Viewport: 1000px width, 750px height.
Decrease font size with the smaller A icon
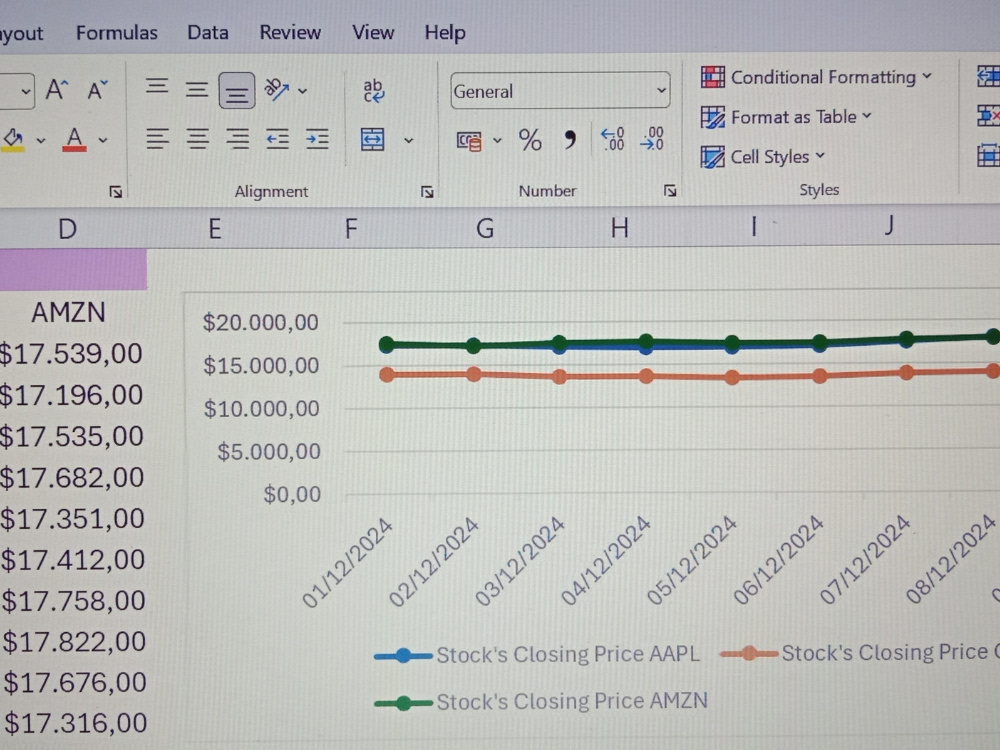[97, 91]
